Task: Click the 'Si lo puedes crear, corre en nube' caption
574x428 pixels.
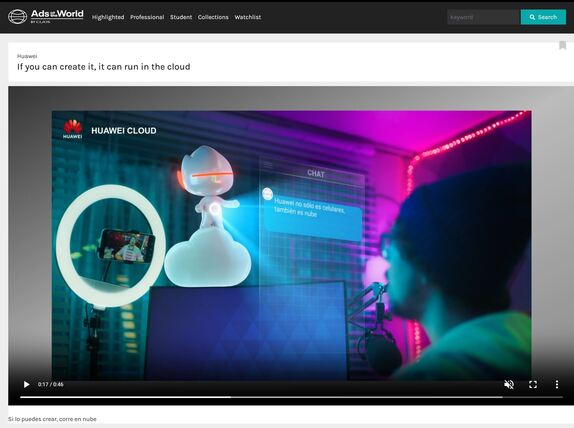Action: coord(52,419)
